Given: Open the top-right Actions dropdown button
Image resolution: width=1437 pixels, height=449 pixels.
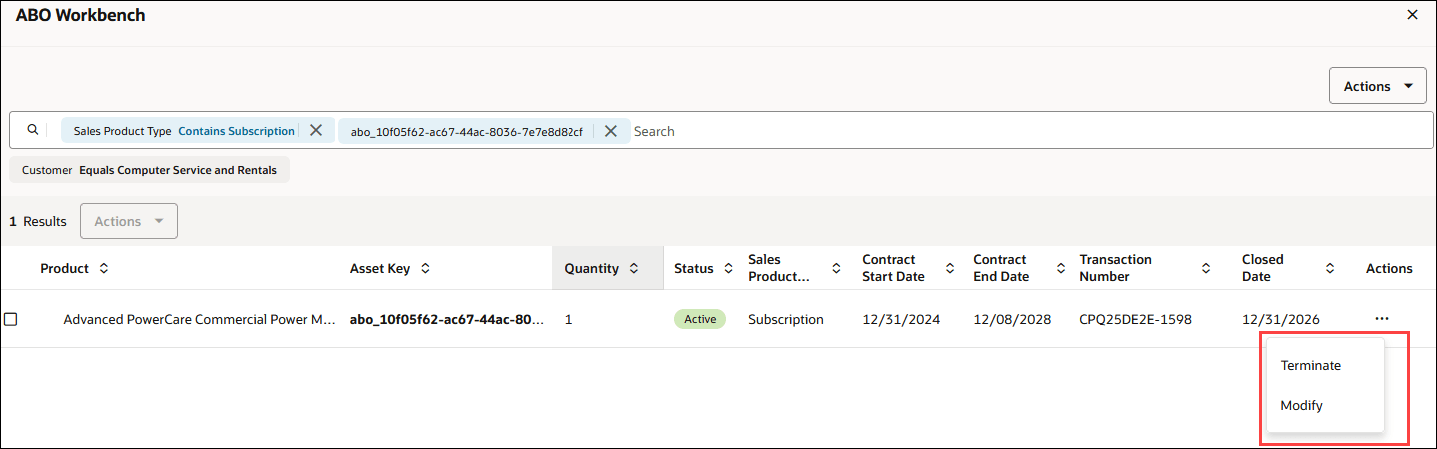Looking at the screenshot, I should 1377,86.
